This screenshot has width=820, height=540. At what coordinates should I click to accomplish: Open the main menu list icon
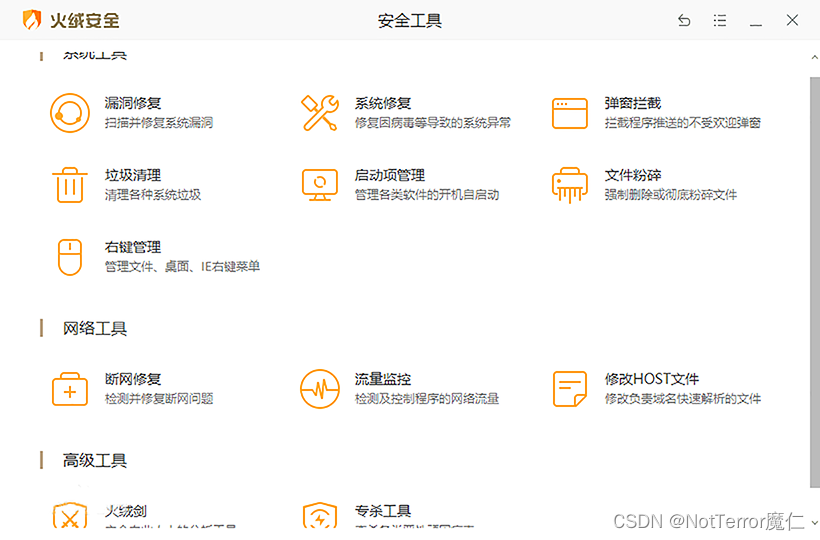click(x=720, y=20)
